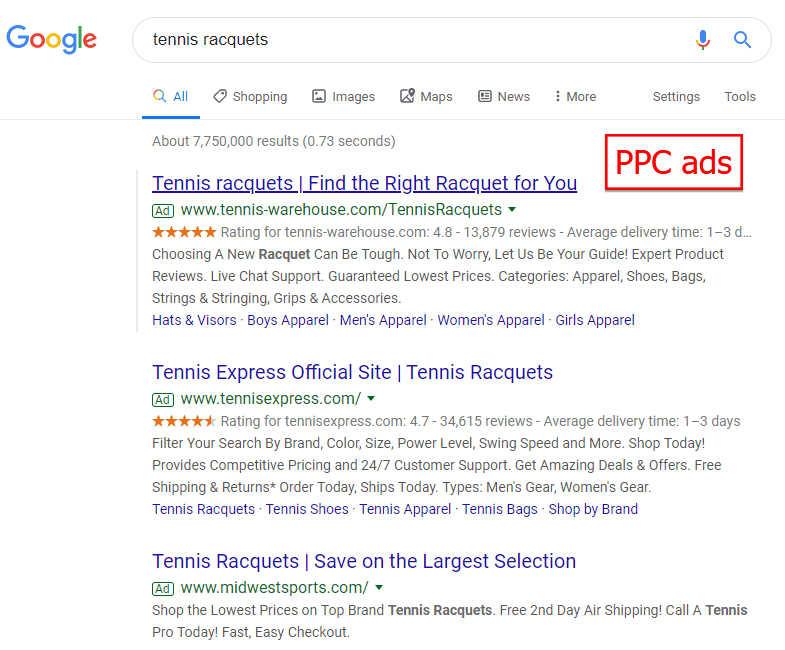Open 'Save on the Largest Selection' ad

tap(364, 561)
